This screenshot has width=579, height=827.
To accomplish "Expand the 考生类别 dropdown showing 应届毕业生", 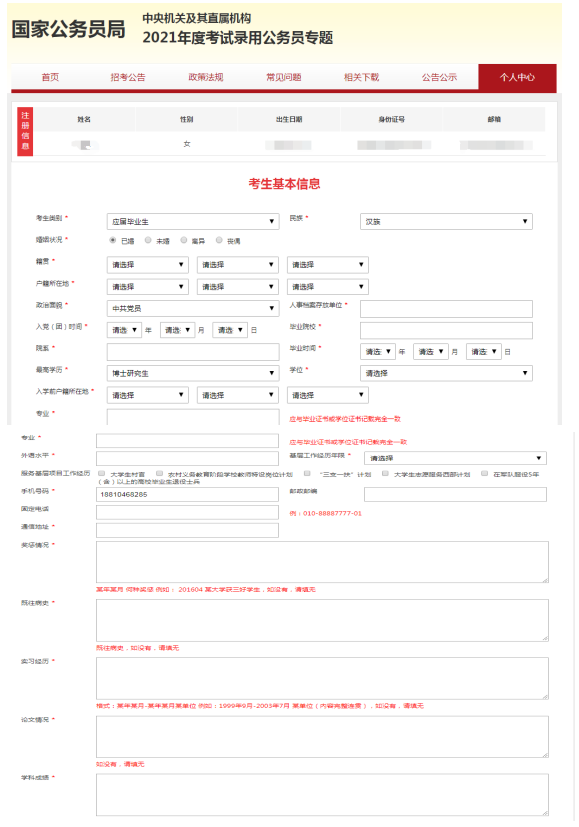I will click(192, 222).
